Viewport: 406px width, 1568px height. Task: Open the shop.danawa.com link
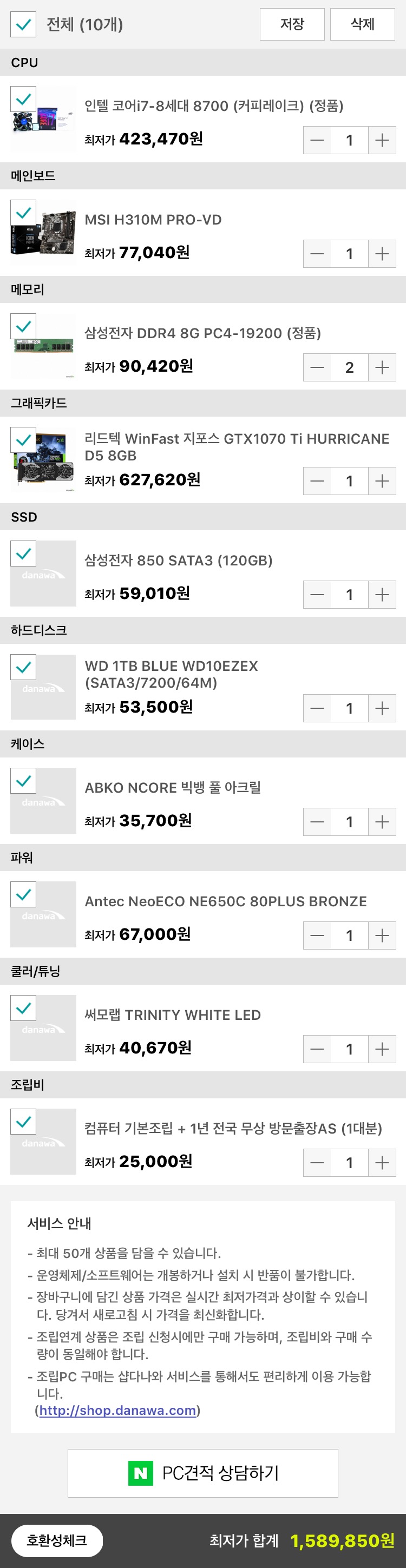pyautogui.click(x=117, y=1411)
